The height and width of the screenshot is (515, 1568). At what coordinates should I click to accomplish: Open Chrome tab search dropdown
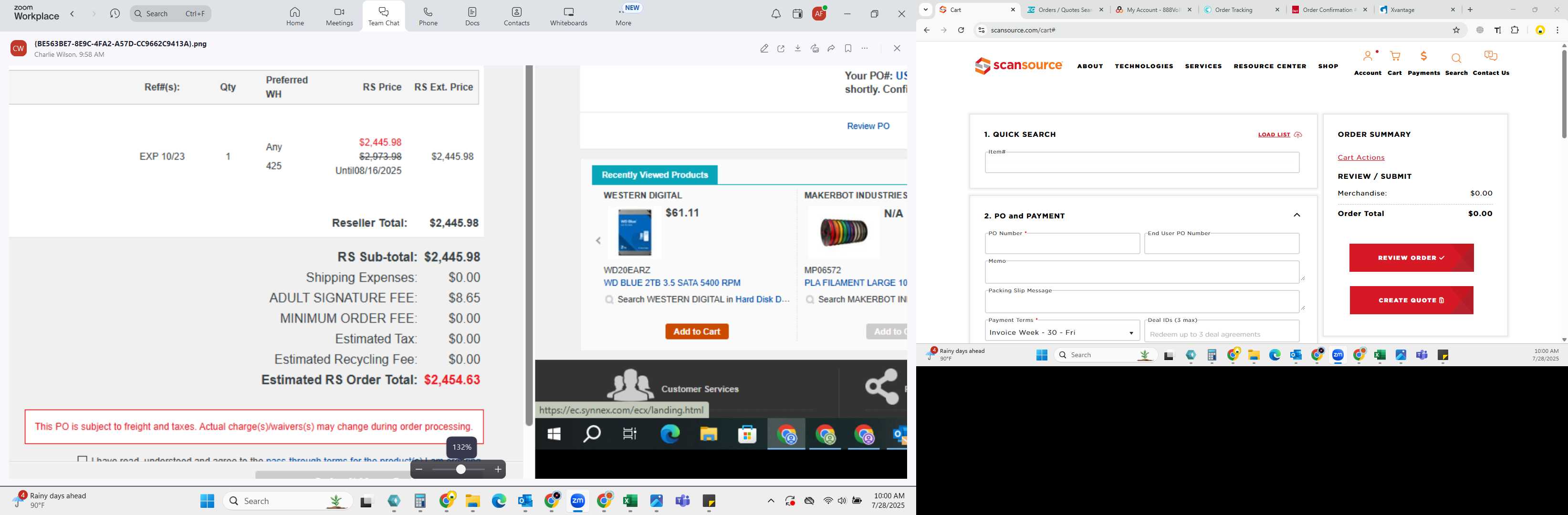pyautogui.click(x=926, y=10)
